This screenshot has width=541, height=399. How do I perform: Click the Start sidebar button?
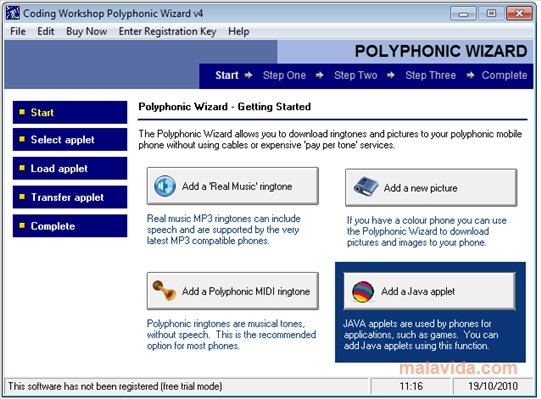pyautogui.click(x=70, y=112)
